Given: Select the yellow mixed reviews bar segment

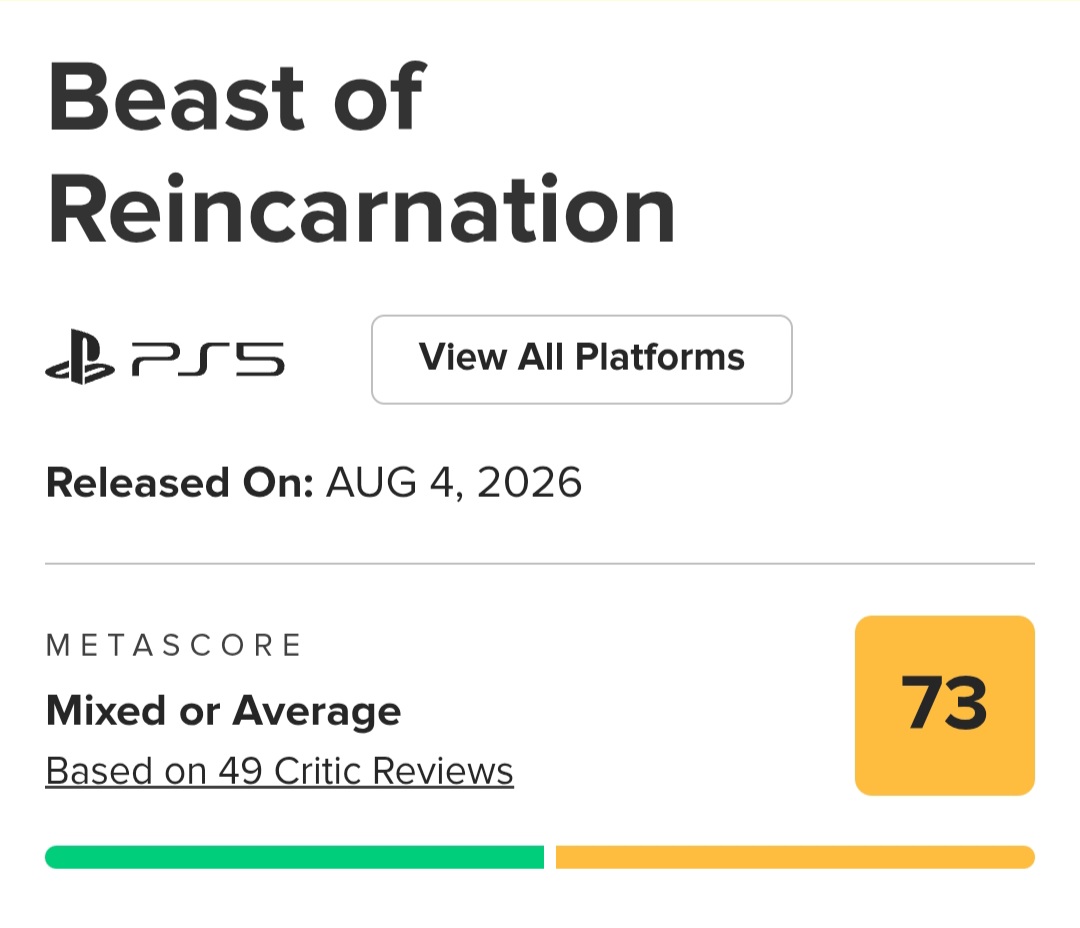Looking at the screenshot, I should 796,857.
